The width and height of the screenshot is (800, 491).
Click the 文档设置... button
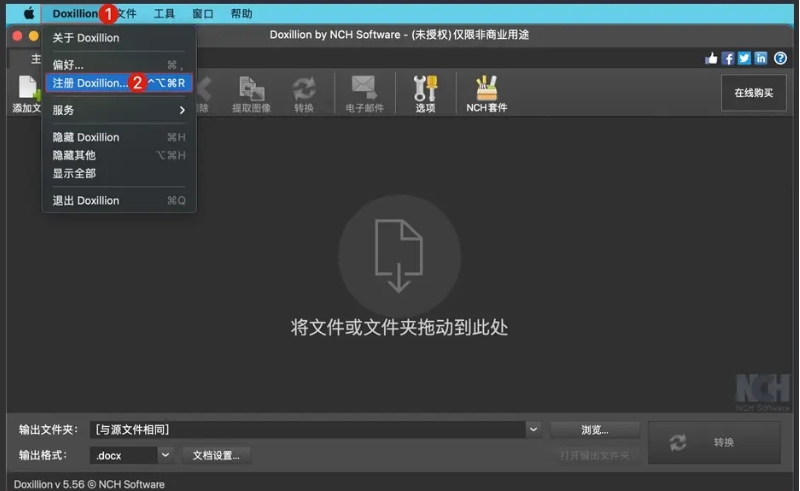tap(216, 455)
